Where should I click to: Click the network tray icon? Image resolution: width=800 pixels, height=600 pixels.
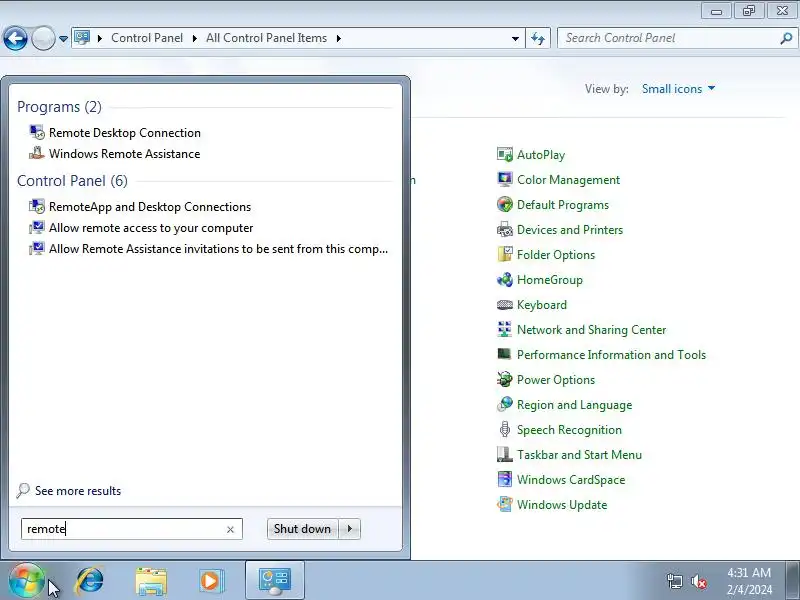pyautogui.click(x=675, y=581)
